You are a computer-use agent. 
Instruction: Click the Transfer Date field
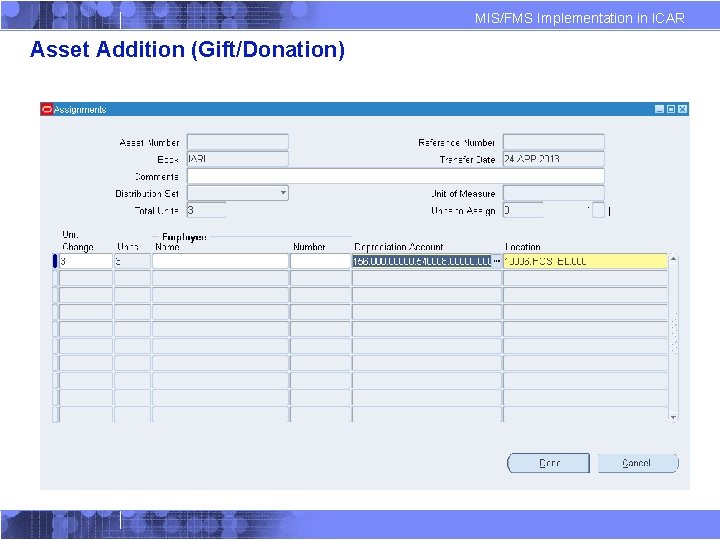(x=553, y=159)
